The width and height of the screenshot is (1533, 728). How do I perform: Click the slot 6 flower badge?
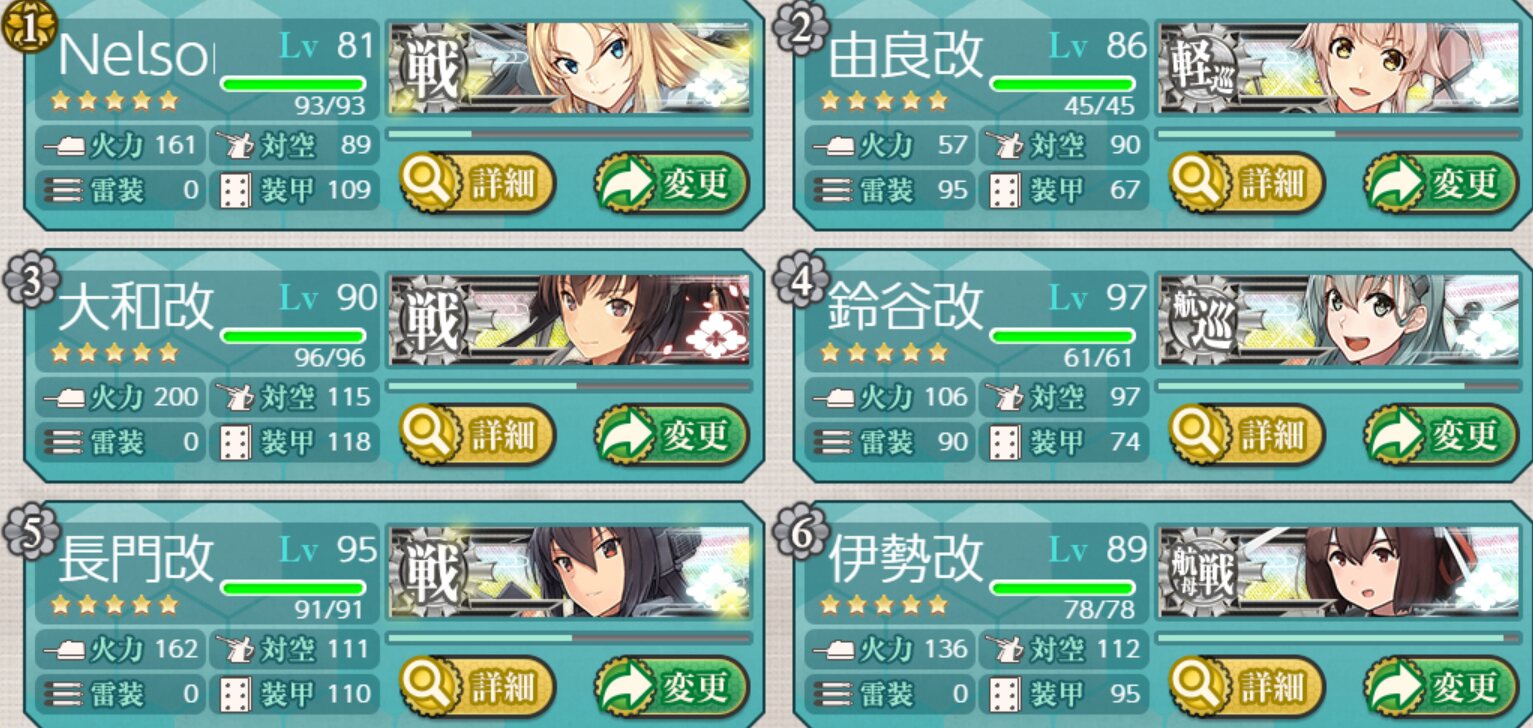tap(801, 531)
